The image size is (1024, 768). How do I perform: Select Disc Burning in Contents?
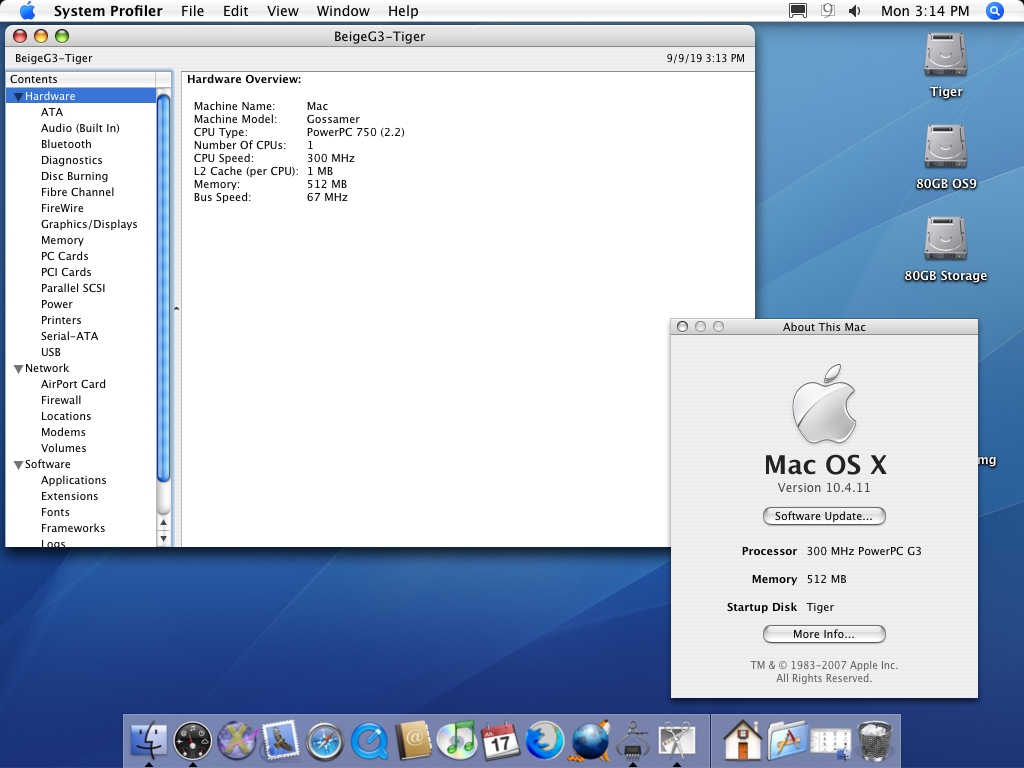pos(74,176)
